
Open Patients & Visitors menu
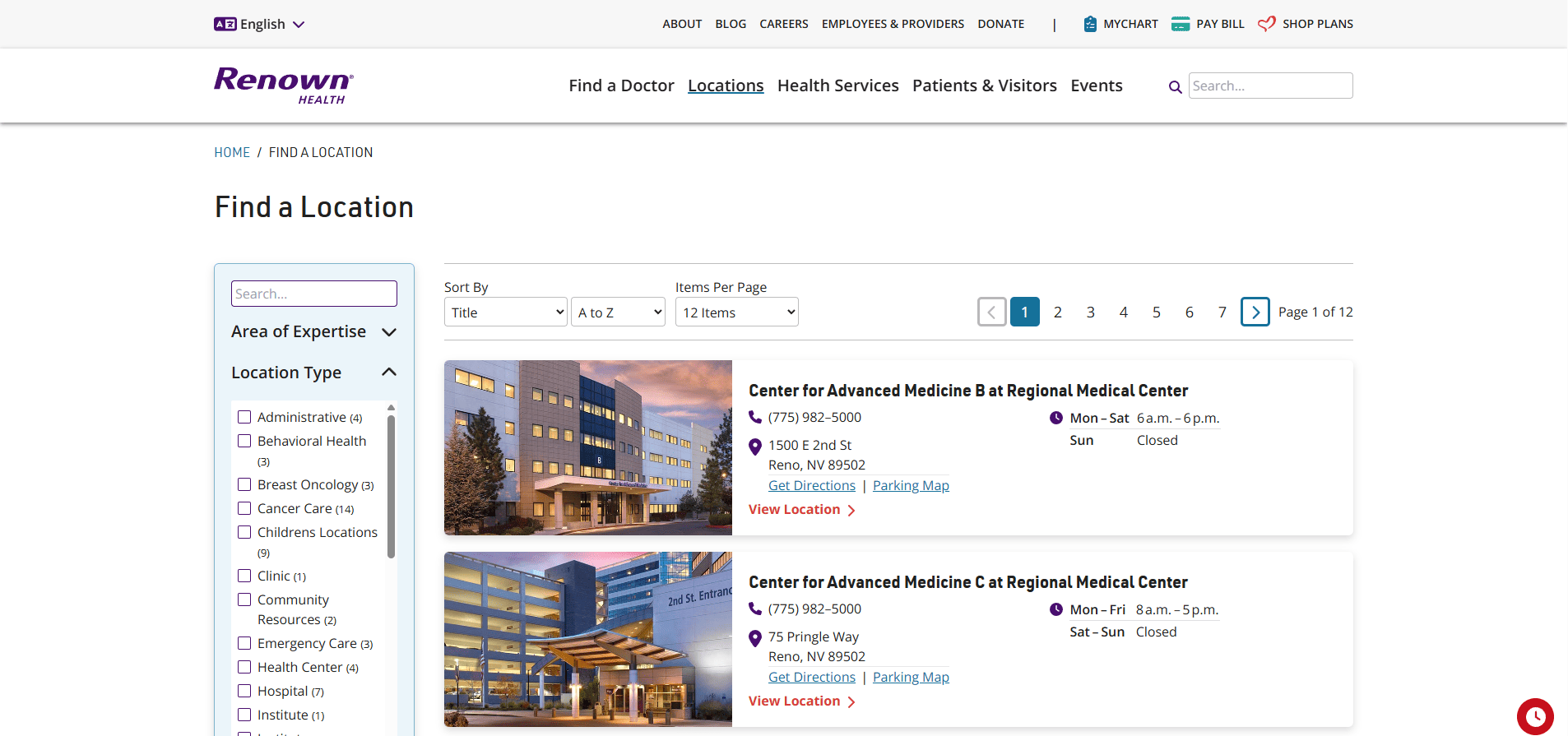point(985,86)
